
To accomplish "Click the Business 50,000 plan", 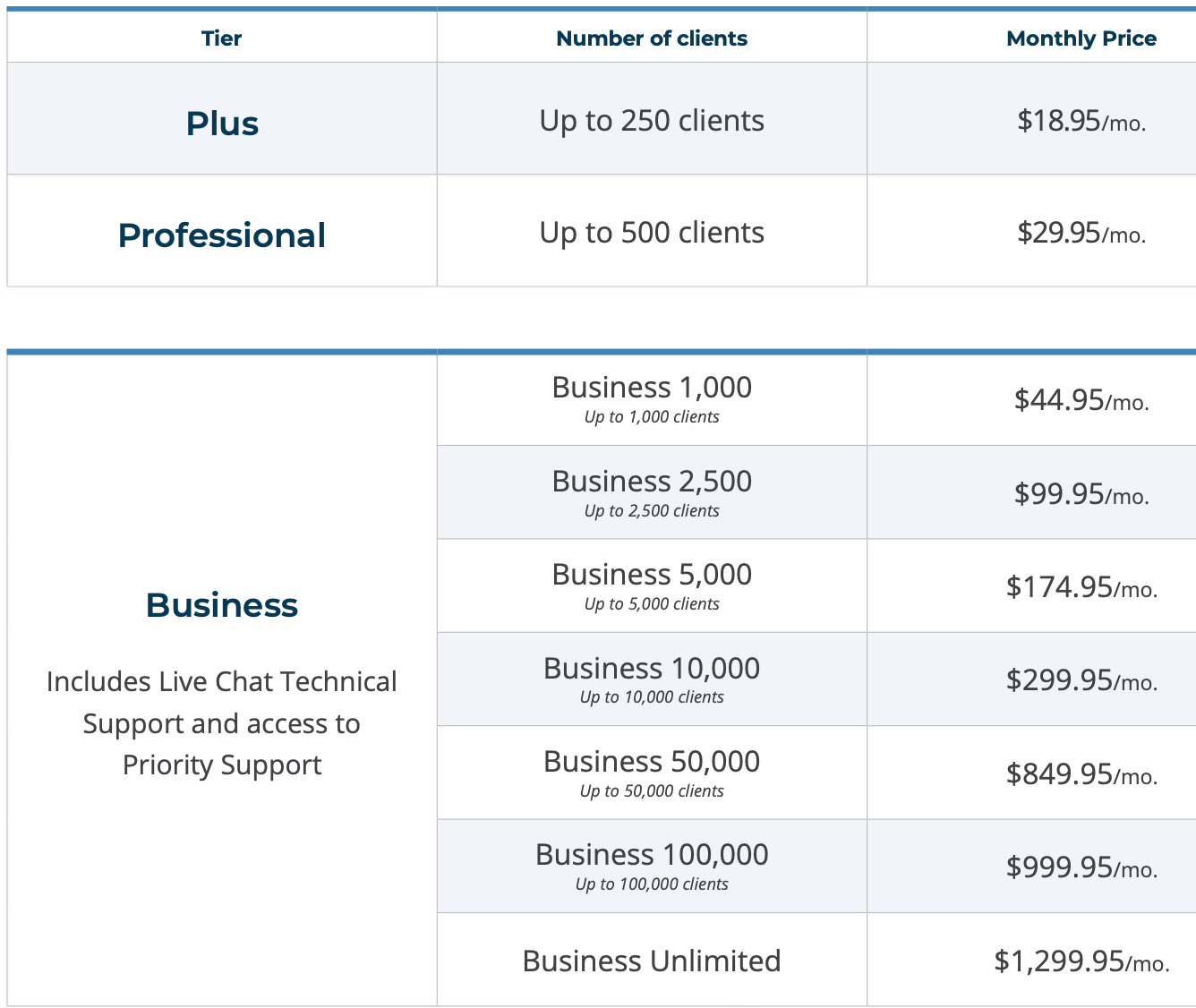I will point(652,773).
